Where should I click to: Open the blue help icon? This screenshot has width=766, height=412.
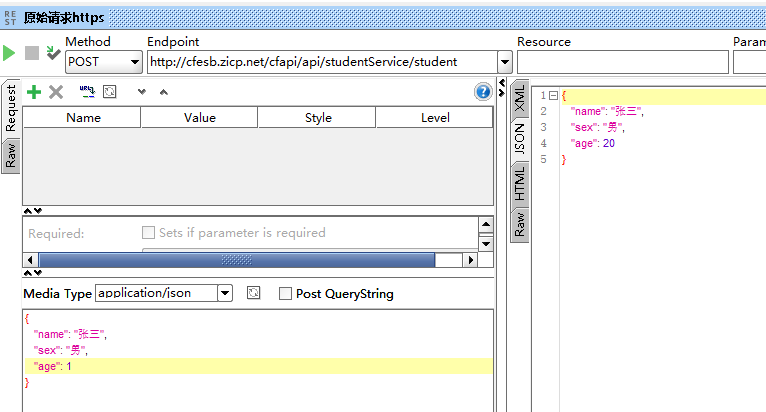click(x=483, y=92)
